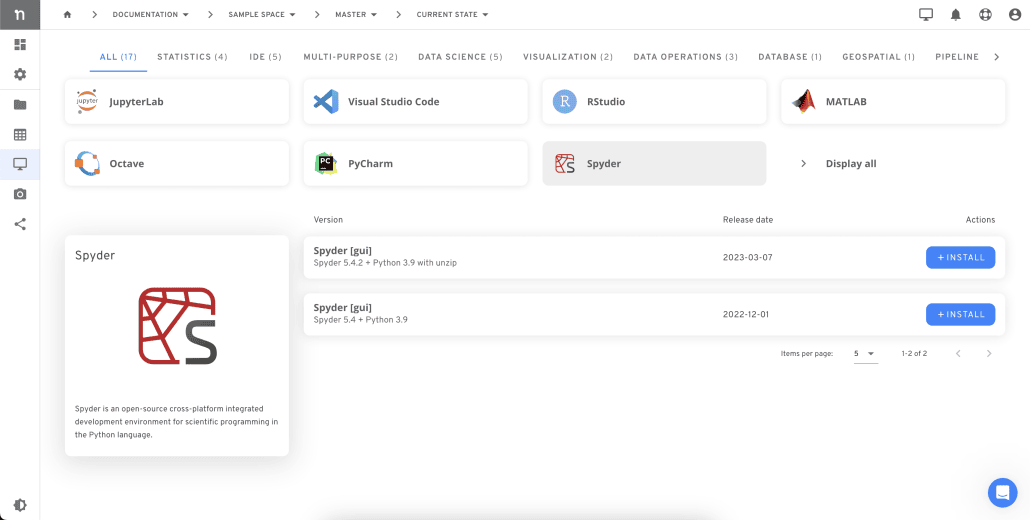Install Spyder 5.4.2 with unzip
This screenshot has width=1030, height=520.
pos(960,257)
